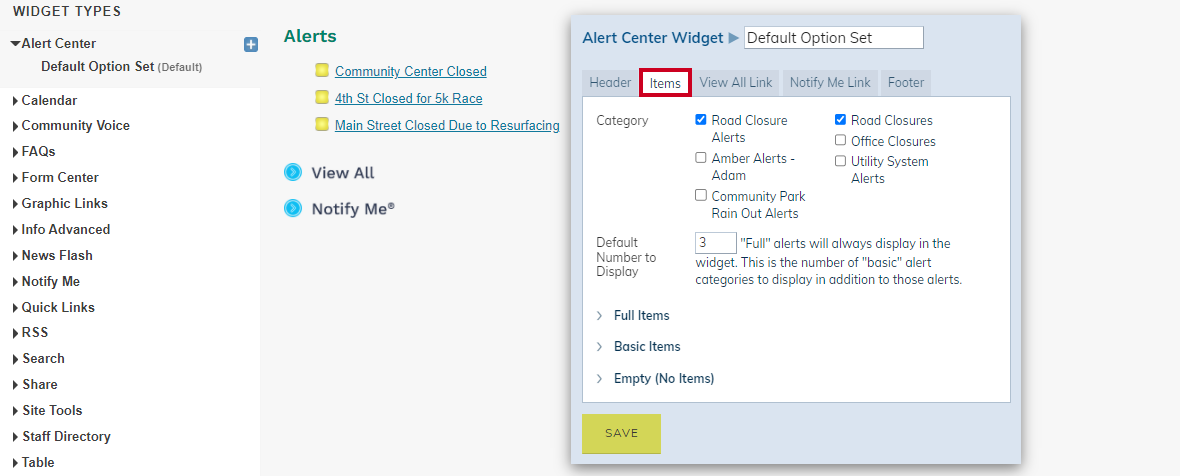Click the blue plus icon beside Alert Center
The image size is (1180, 476).
(251, 45)
